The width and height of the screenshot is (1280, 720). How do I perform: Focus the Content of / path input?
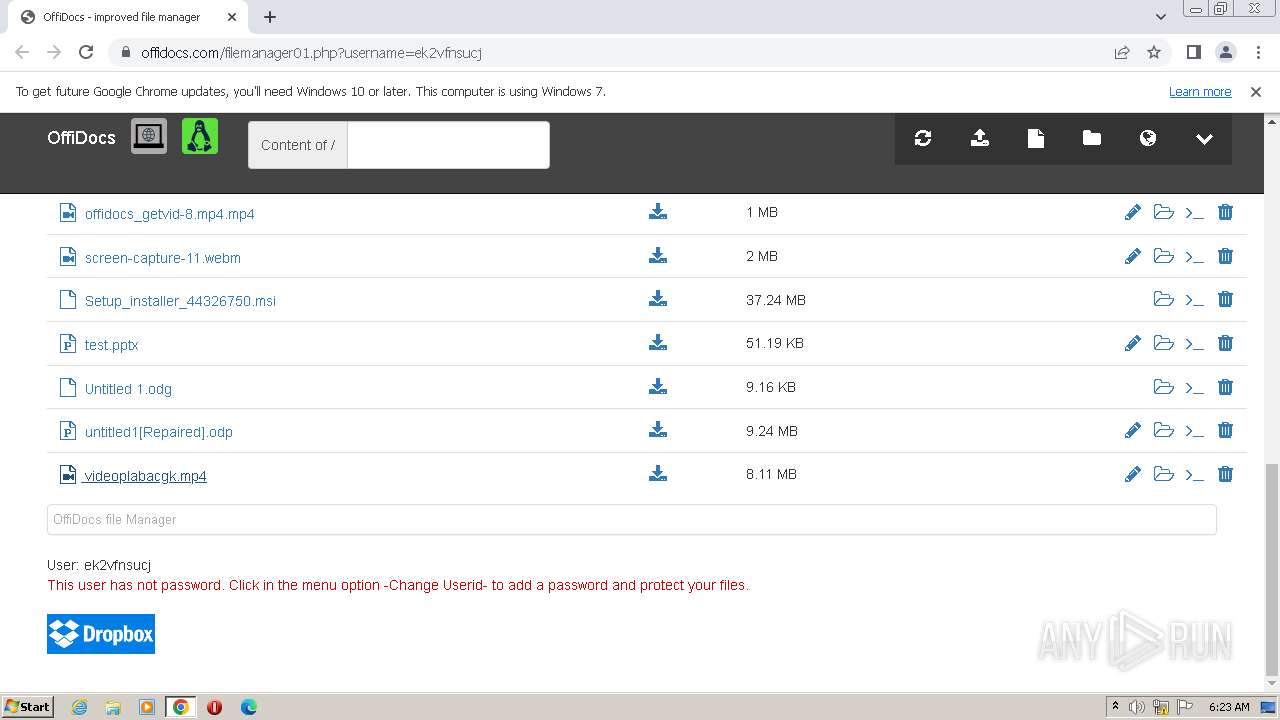pos(448,145)
